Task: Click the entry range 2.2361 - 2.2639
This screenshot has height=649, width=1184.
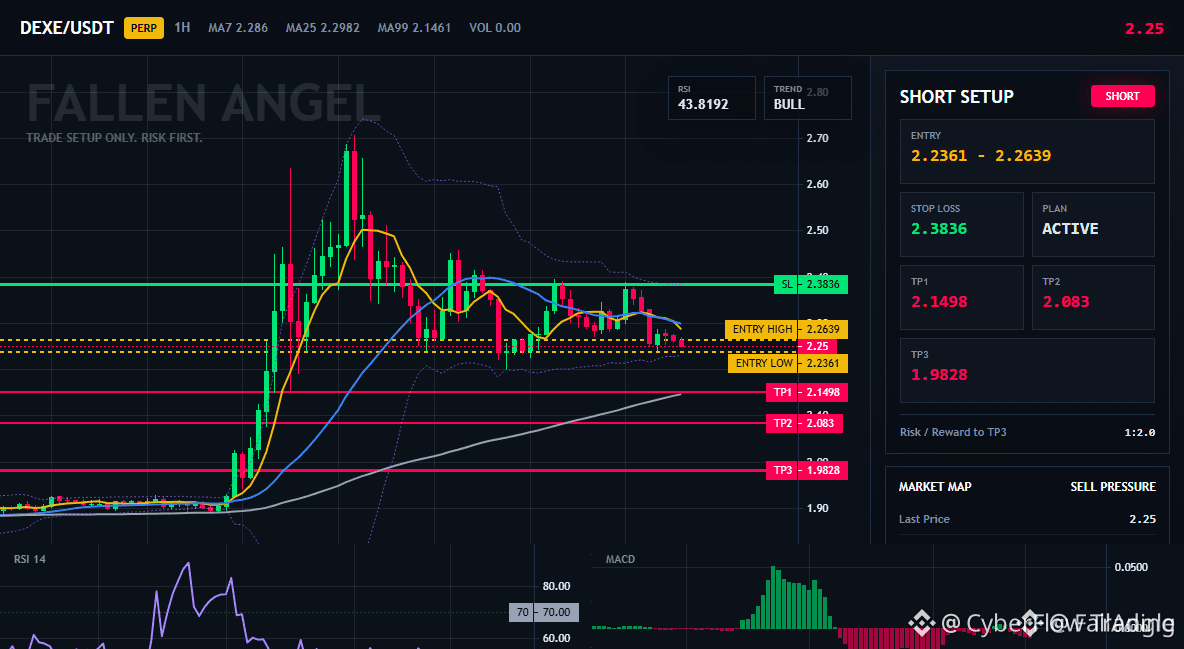Action: click(980, 156)
